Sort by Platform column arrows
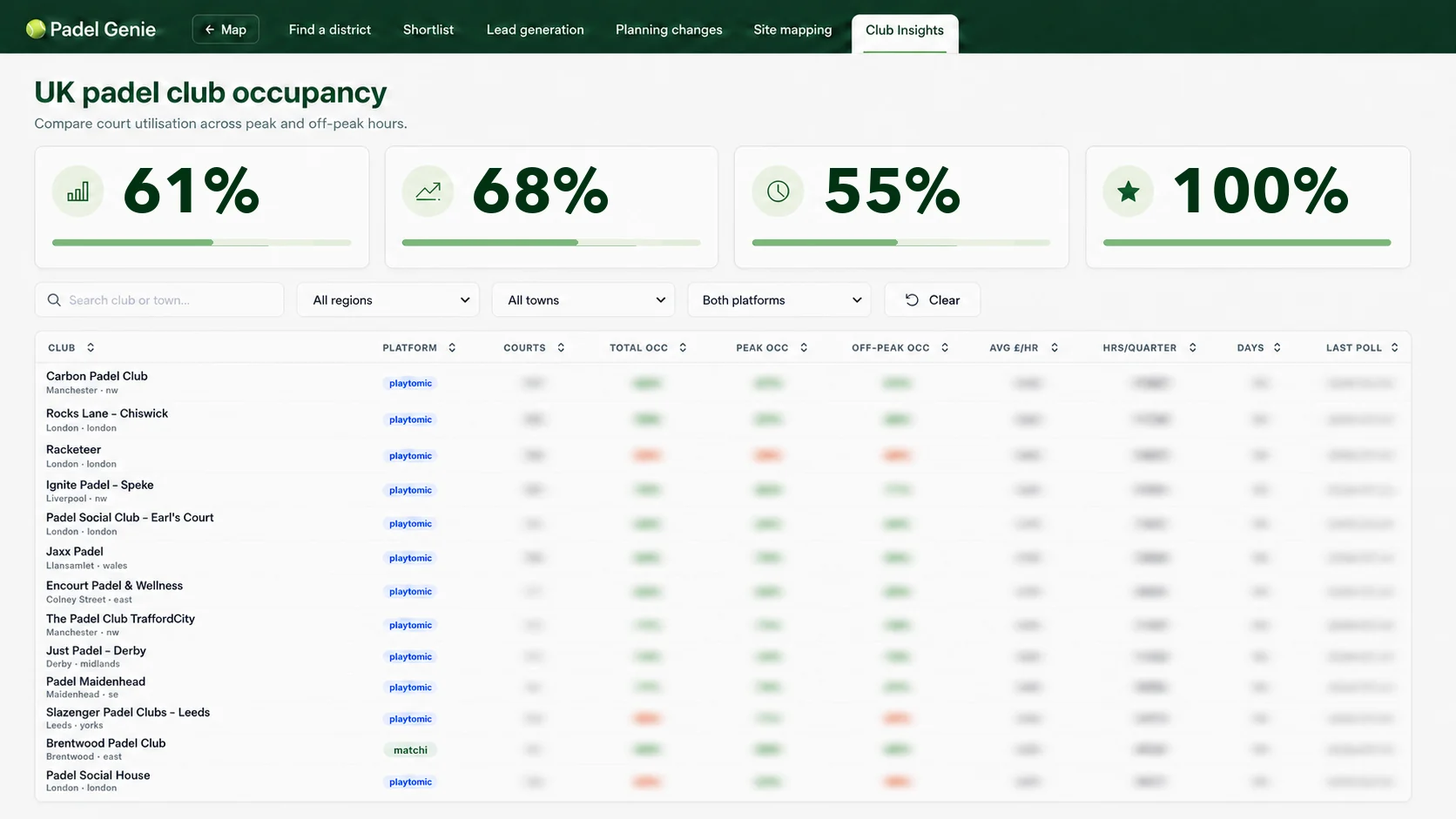This screenshot has height=819, width=1456. pyautogui.click(x=452, y=348)
